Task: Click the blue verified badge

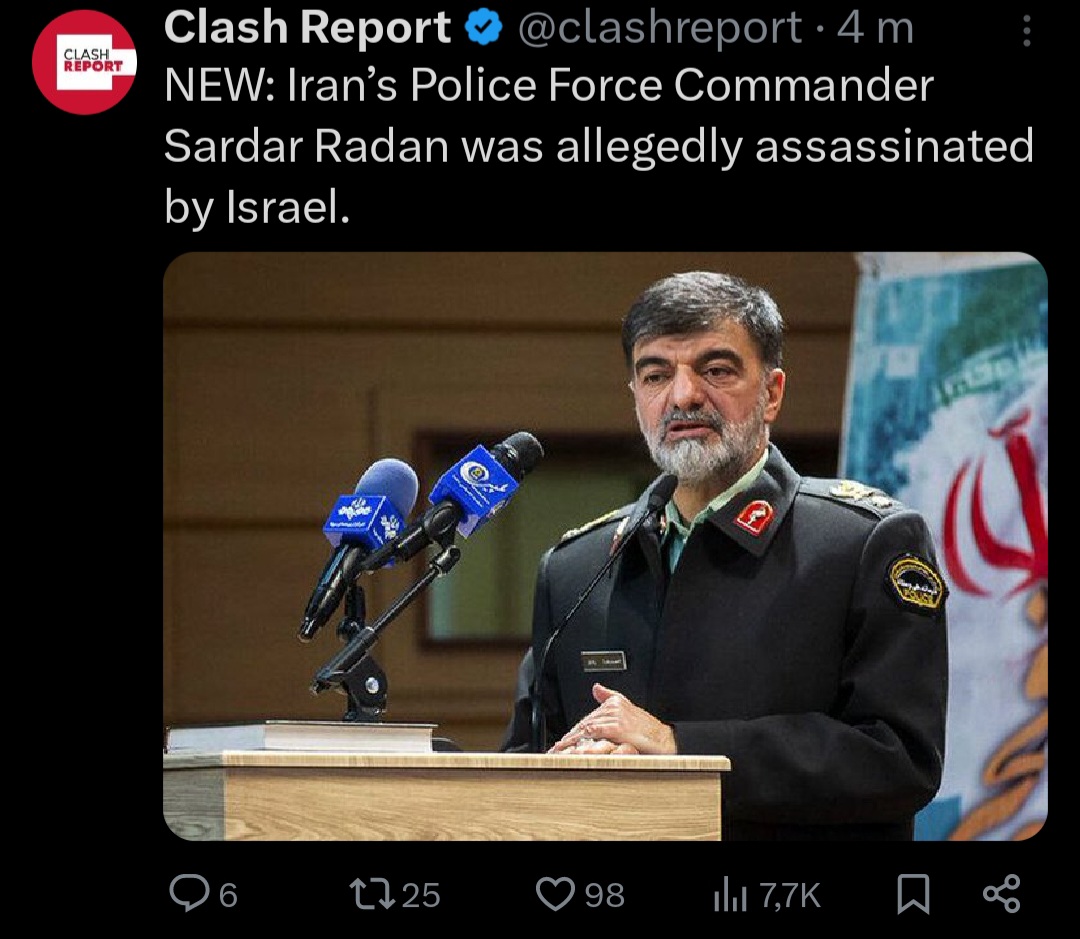Action: coord(484,28)
